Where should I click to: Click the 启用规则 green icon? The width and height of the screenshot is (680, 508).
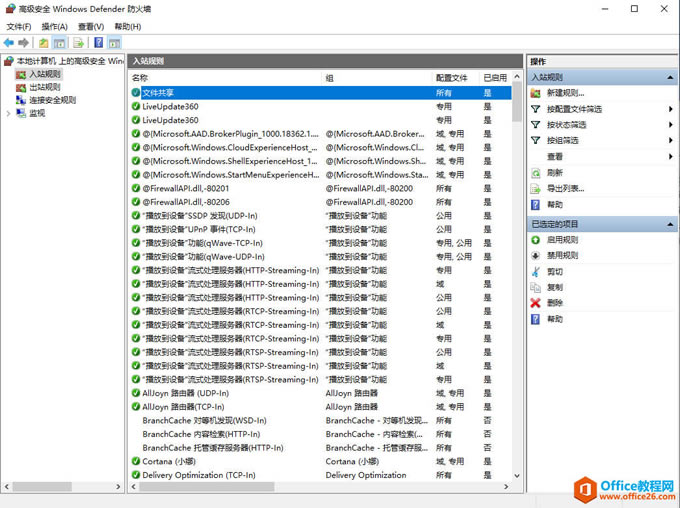click(x=536, y=240)
